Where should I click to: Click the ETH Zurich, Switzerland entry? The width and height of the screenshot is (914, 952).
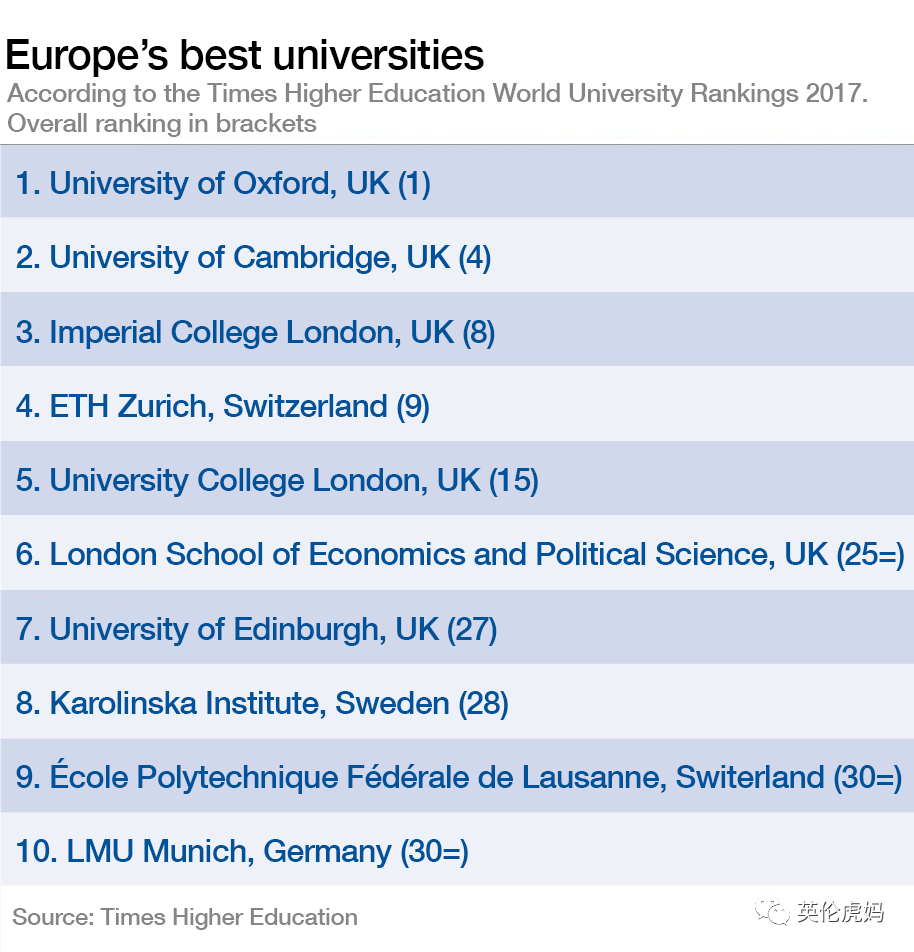click(x=222, y=406)
